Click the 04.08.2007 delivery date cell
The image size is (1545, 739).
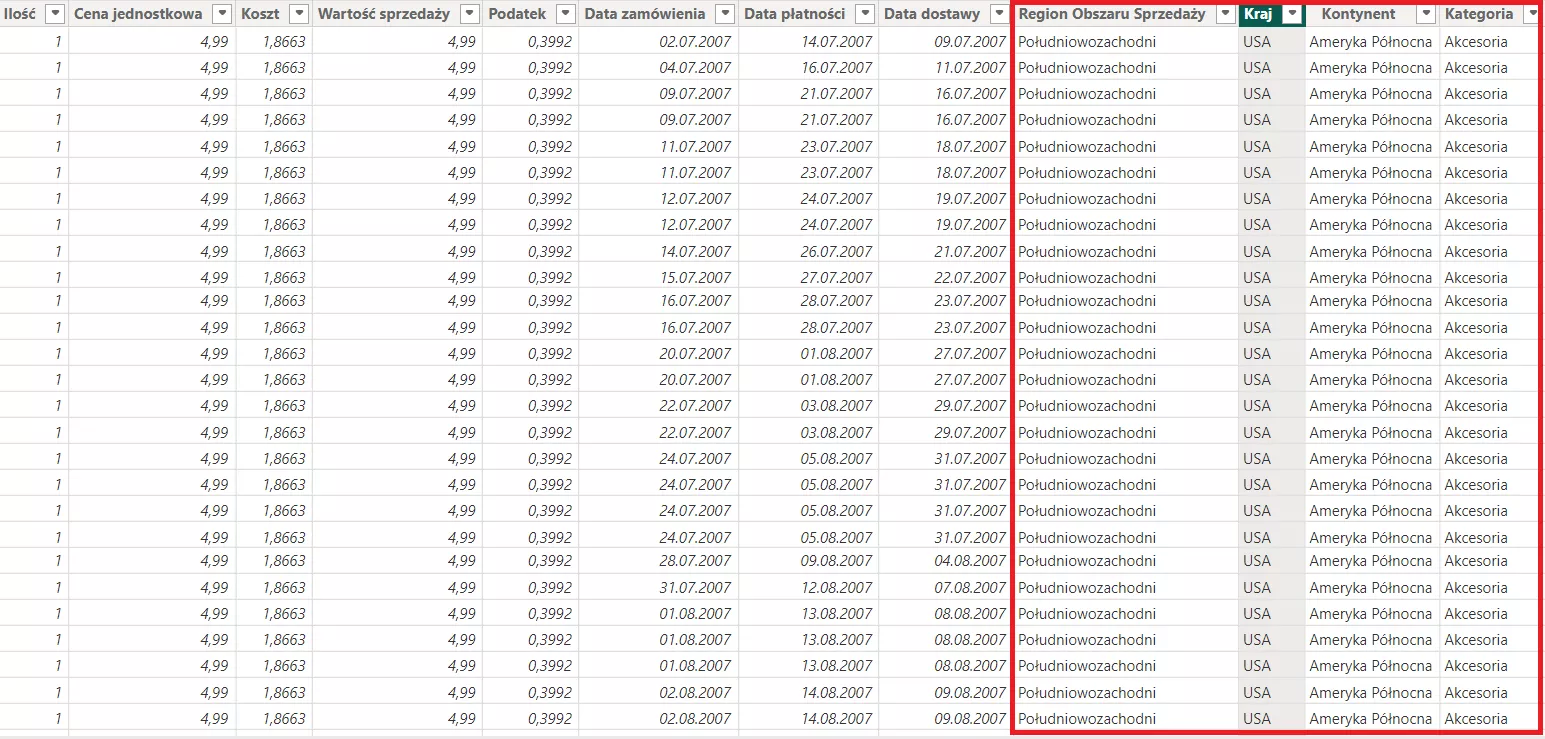[969, 561]
